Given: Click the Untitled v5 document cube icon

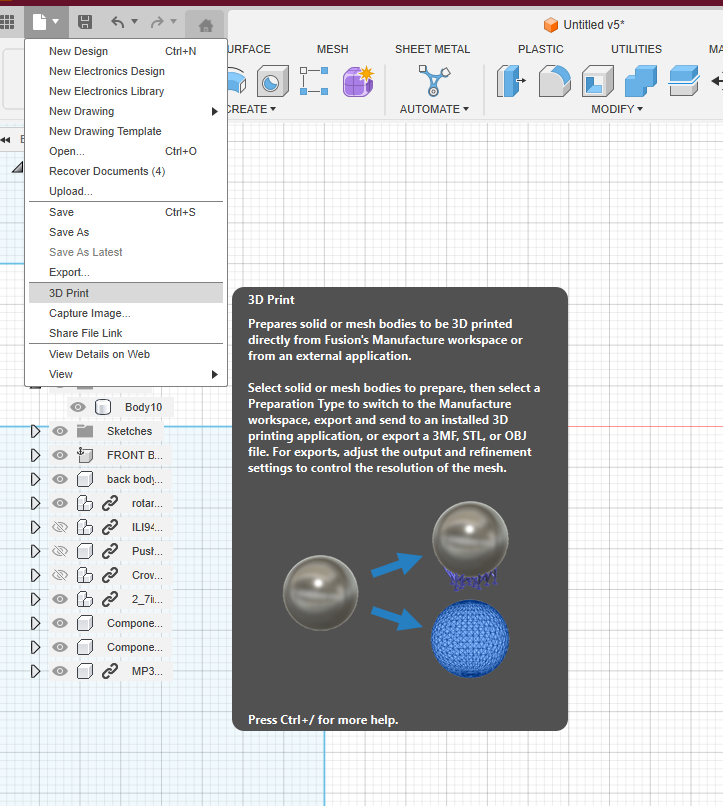Looking at the screenshot, I should point(551,25).
